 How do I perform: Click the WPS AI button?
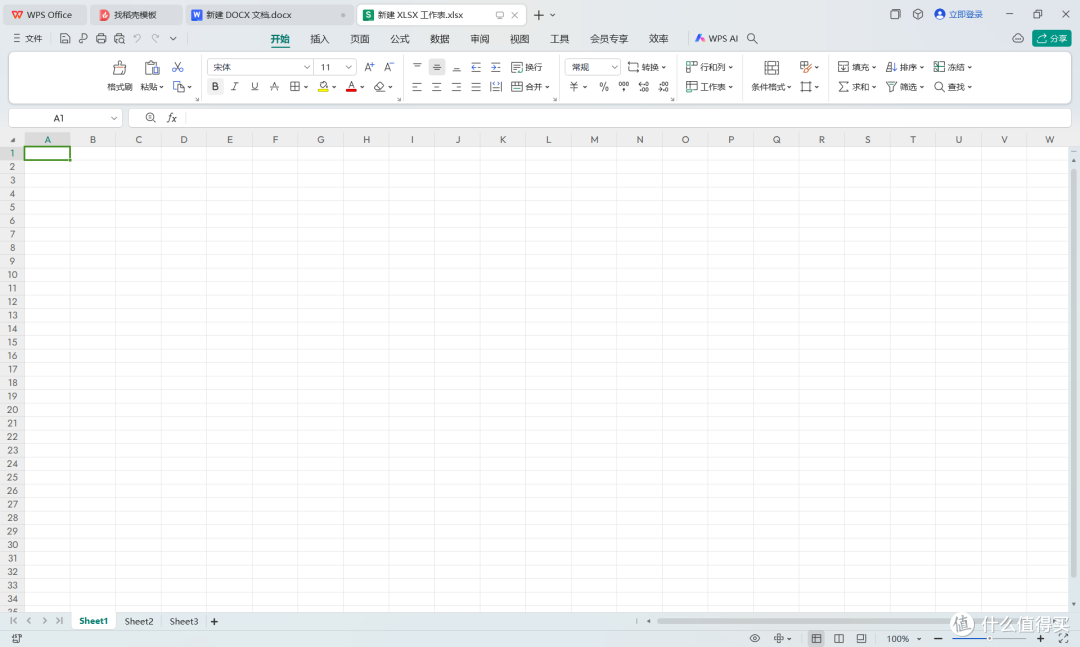(716, 39)
